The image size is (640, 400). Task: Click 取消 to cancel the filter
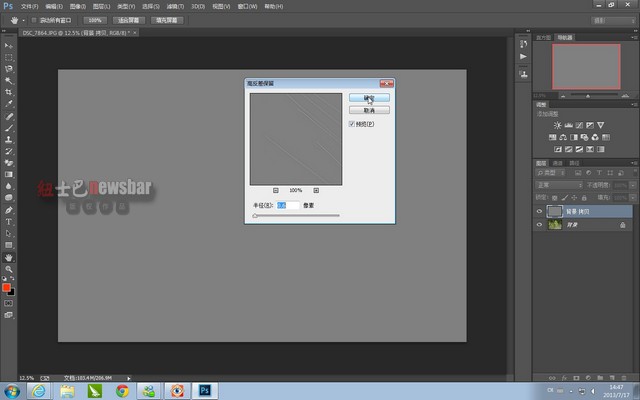[x=368, y=110]
